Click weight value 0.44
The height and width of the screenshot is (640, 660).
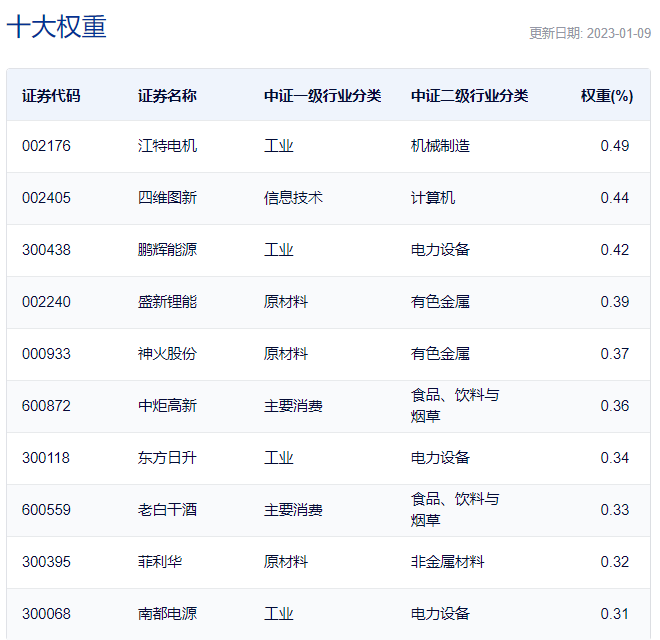coord(615,198)
